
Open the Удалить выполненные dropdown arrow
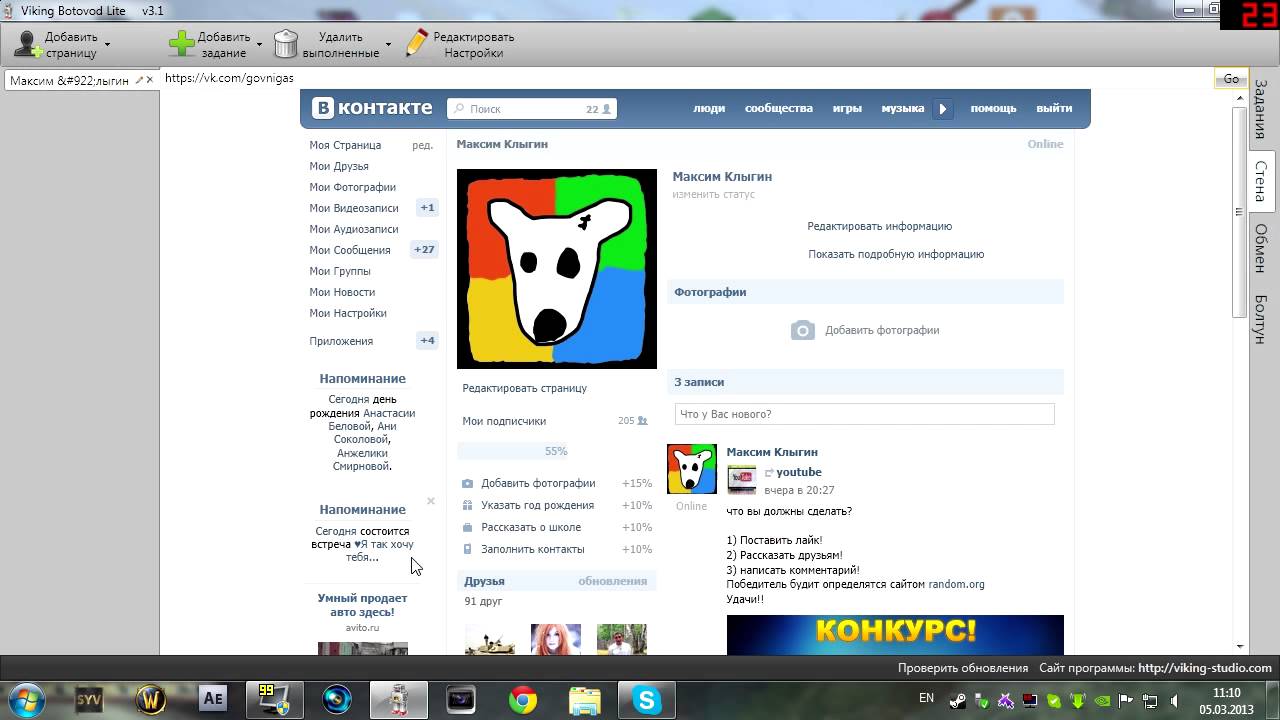(388, 45)
